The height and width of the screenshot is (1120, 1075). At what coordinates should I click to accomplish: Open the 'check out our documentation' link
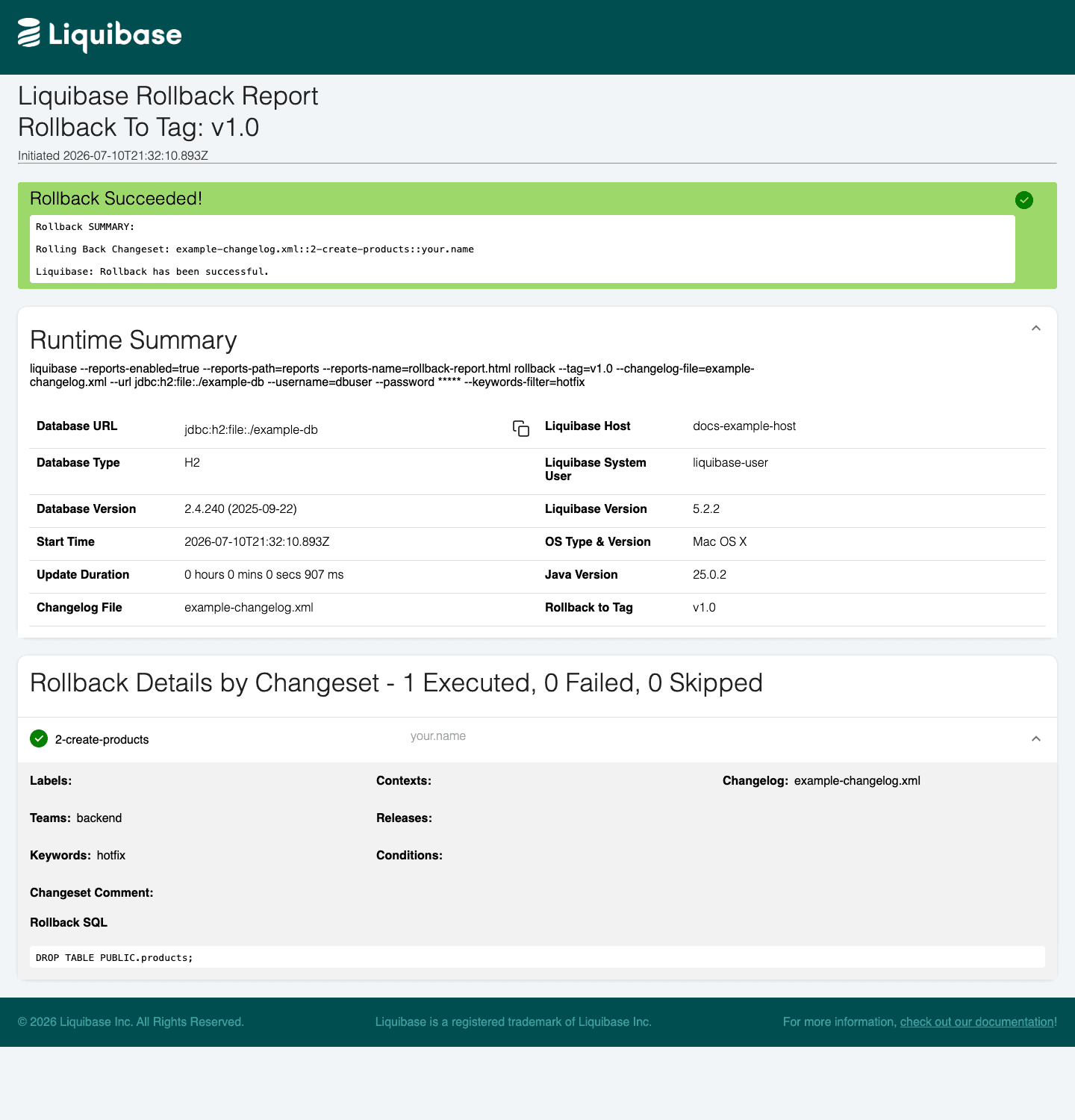pyautogui.click(x=976, y=1021)
